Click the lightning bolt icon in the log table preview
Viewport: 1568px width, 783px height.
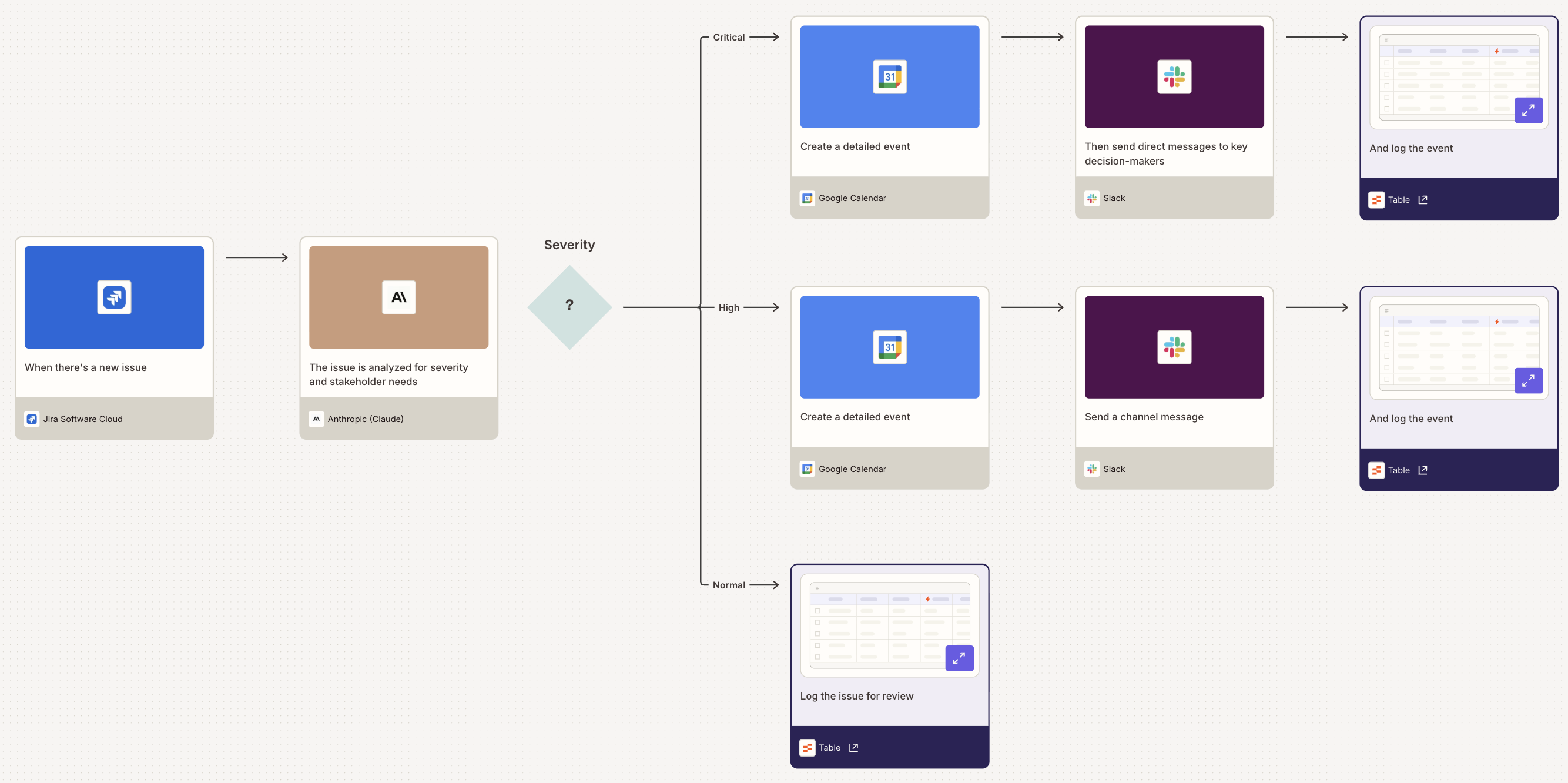pyautogui.click(x=1496, y=52)
